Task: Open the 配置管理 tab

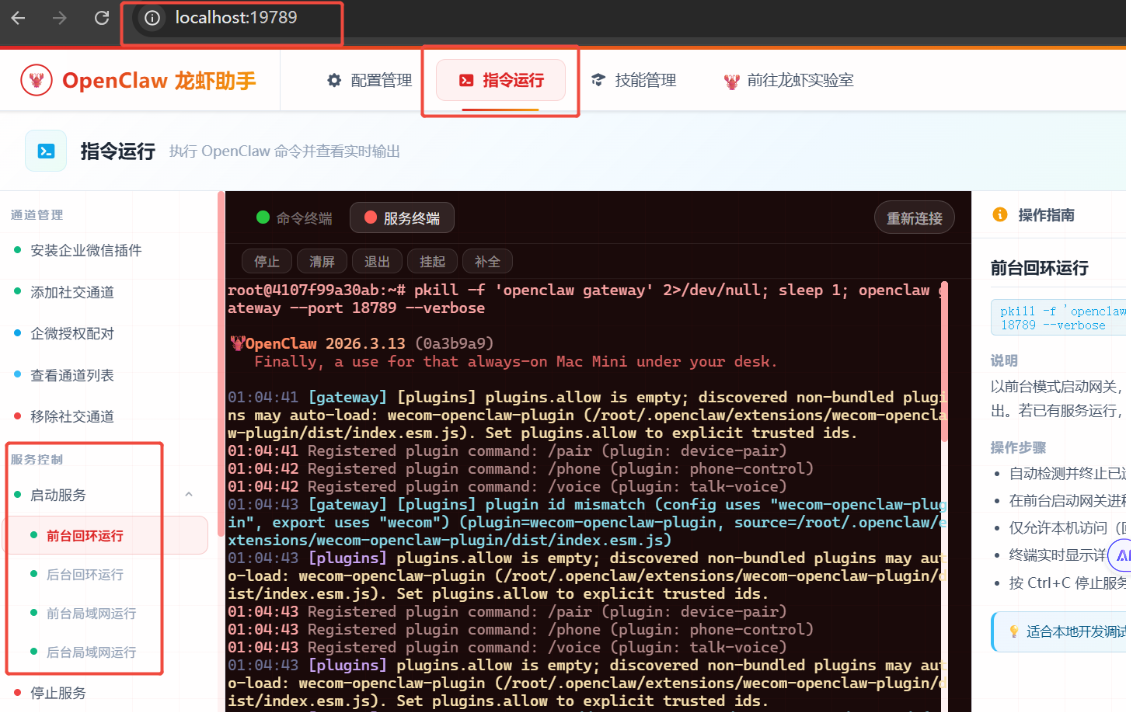Action: [x=369, y=80]
